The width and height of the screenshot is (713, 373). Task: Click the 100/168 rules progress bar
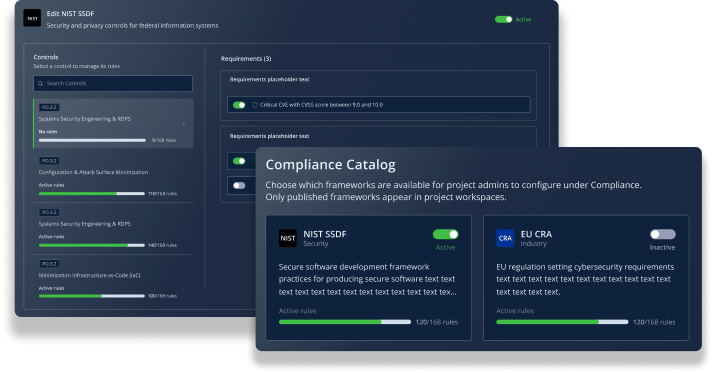(x=92, y=296)
